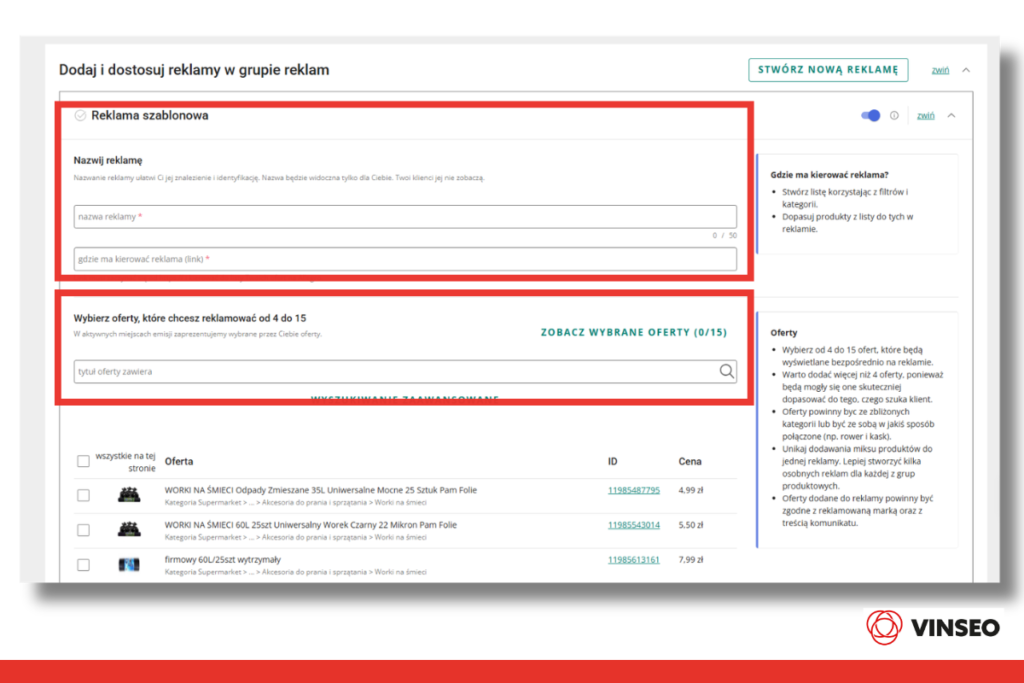Image resolution: width=1024 pixels, height=683 pixels.
Task: Check the 'wszystkie na tej stronie' checkbox
Action: click(83, 461)
